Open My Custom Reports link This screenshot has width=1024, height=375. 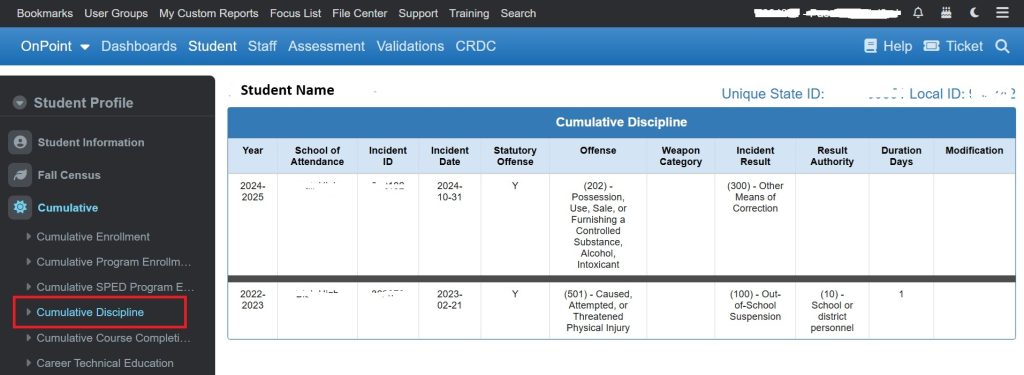209,13
